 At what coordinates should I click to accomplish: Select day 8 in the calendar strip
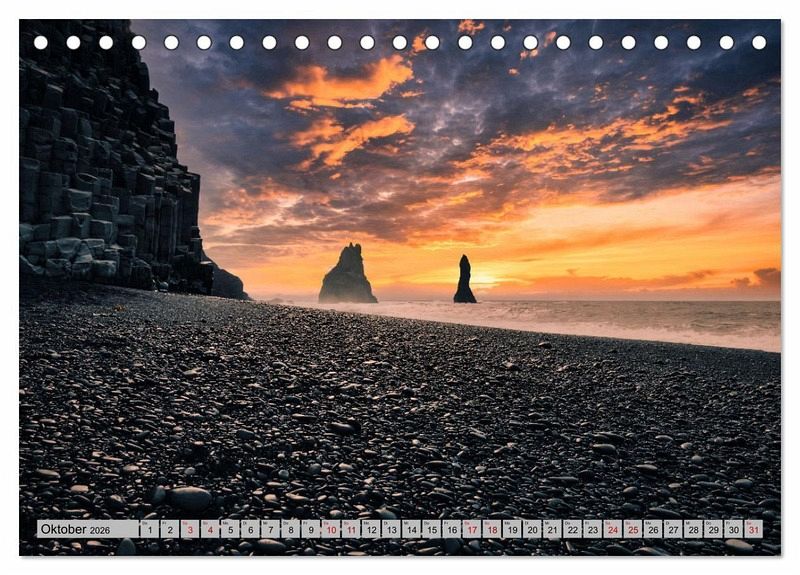point(291,529)
